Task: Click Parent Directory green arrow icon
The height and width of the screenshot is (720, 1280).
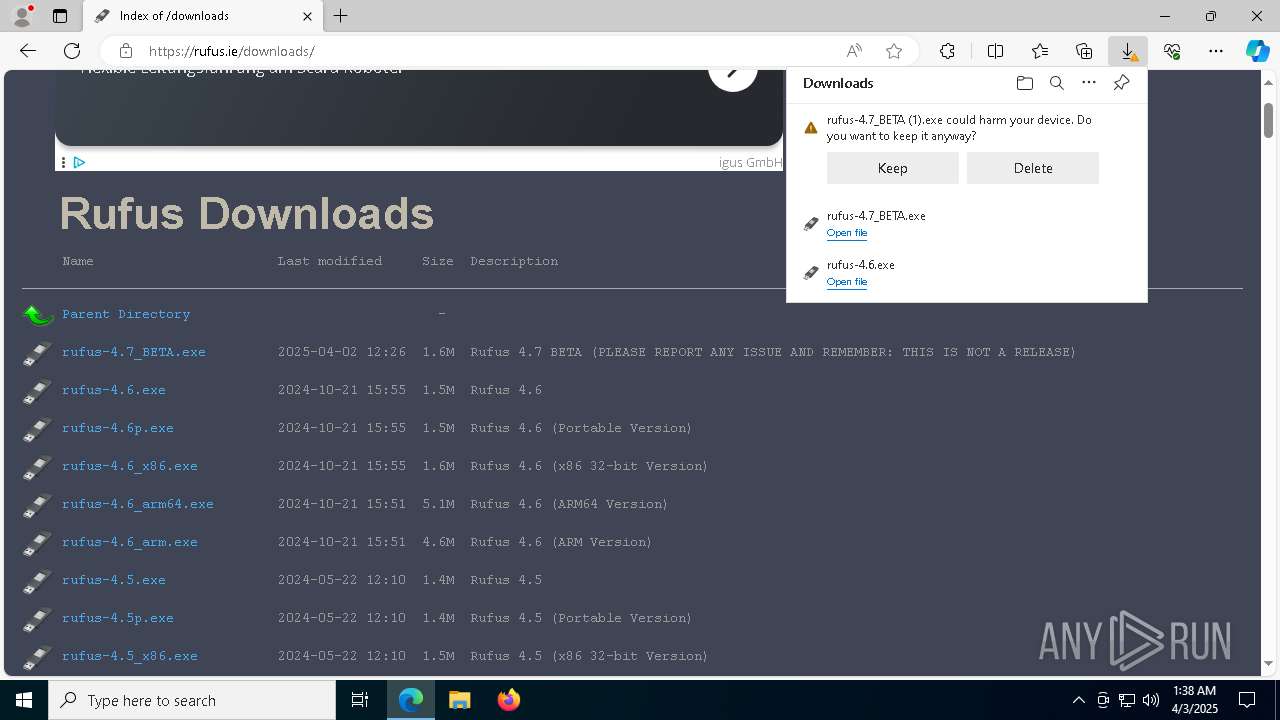Action: [x=38, y=315]
